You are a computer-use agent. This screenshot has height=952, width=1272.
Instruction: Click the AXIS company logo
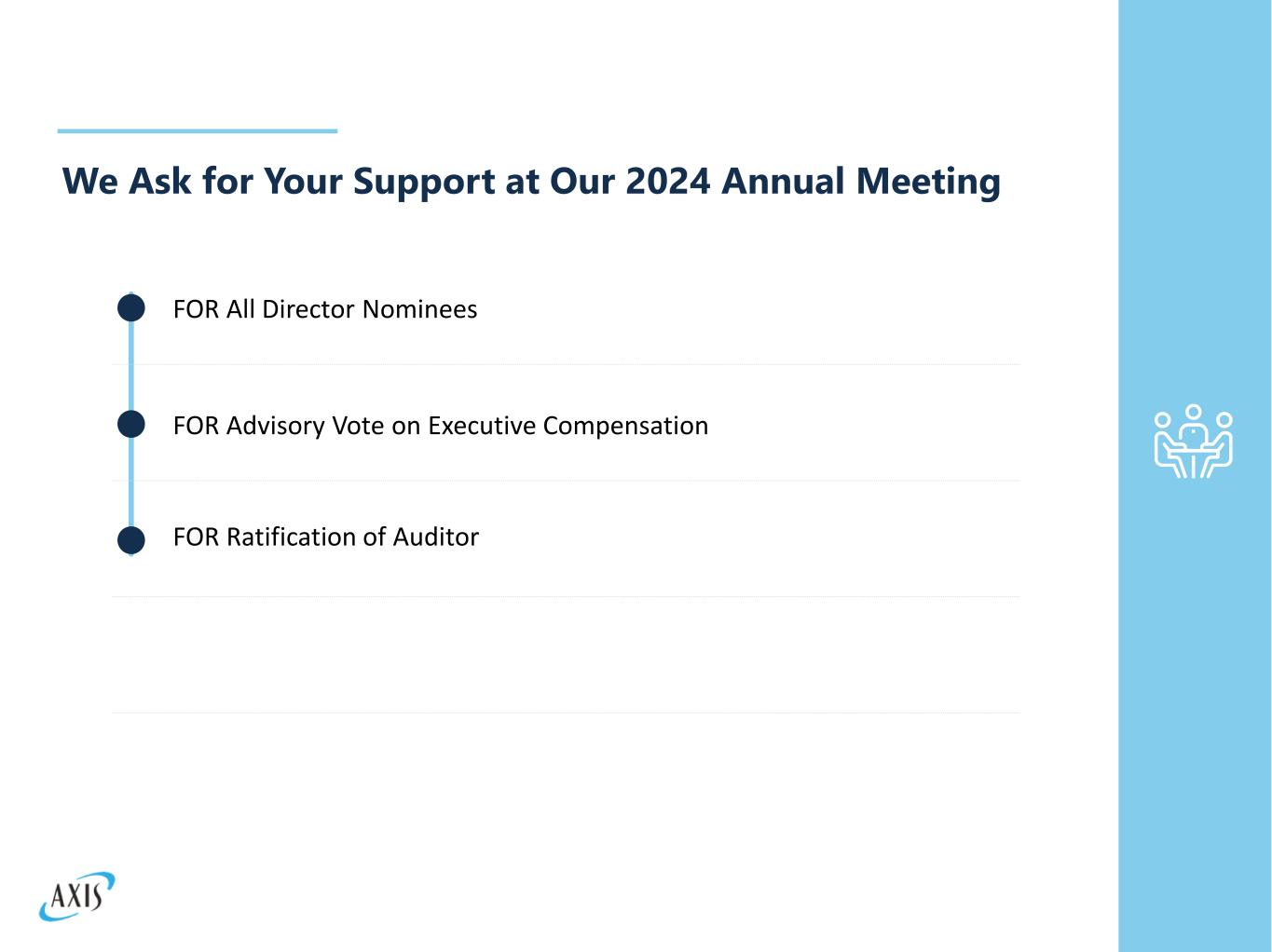[77, 896]
